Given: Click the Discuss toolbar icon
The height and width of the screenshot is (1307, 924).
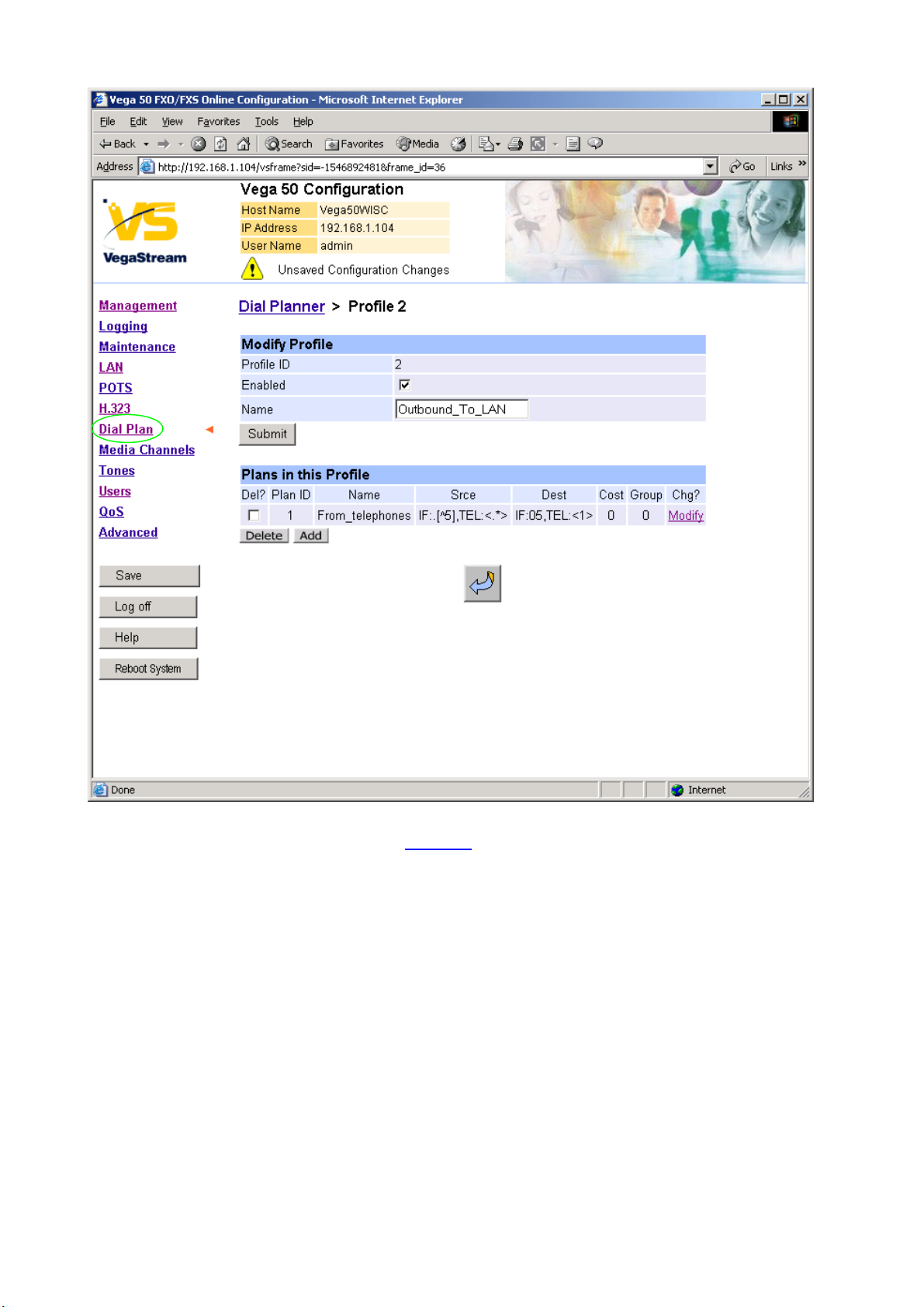Looking at the screenshot, I should (573, 143).
